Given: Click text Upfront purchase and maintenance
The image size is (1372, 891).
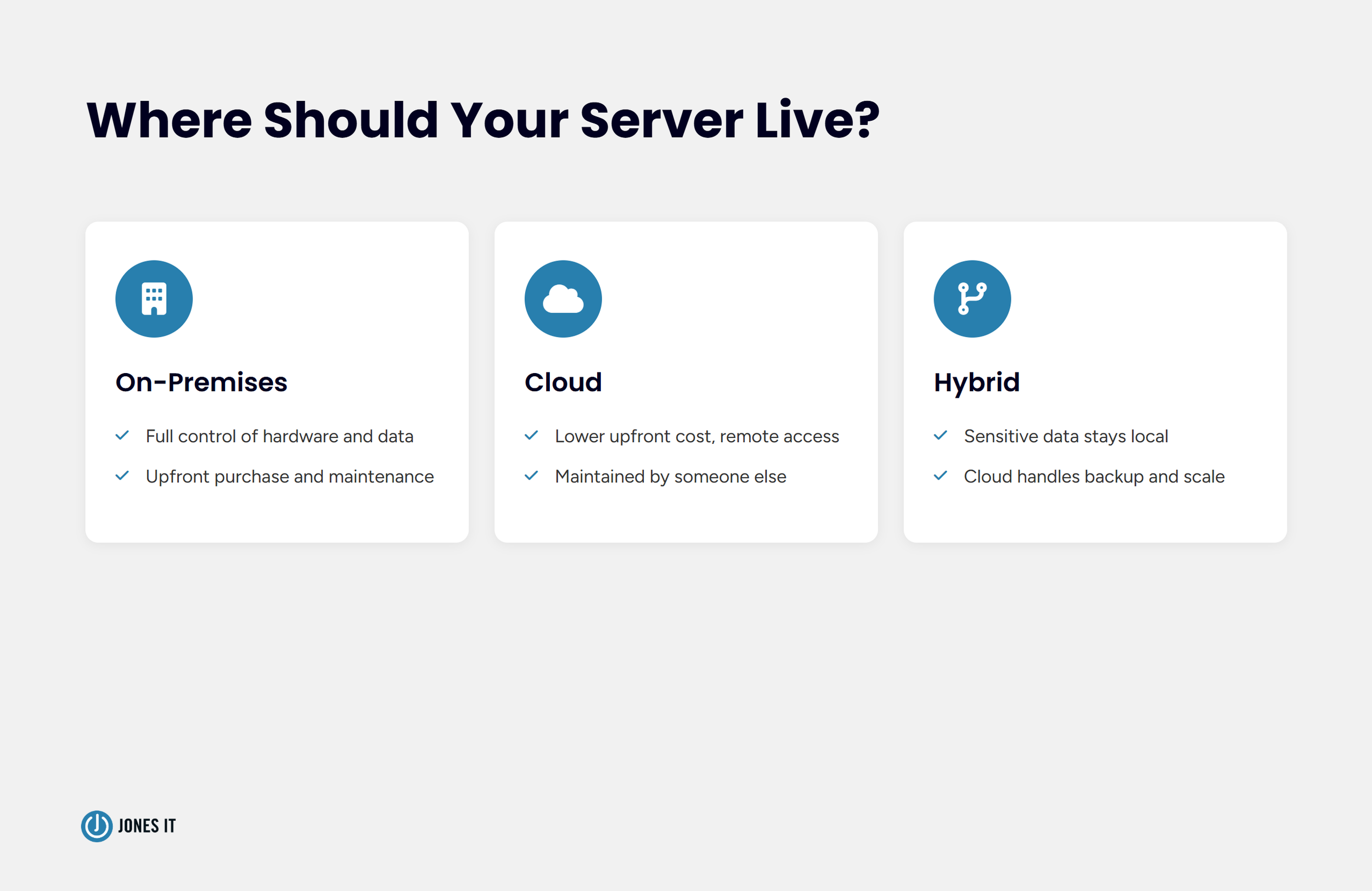Looking at the screenshot, I should coord(290,477).
